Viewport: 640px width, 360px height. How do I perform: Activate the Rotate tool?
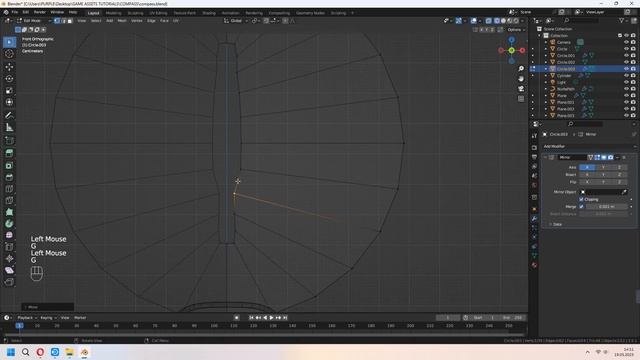coord(9,78)
